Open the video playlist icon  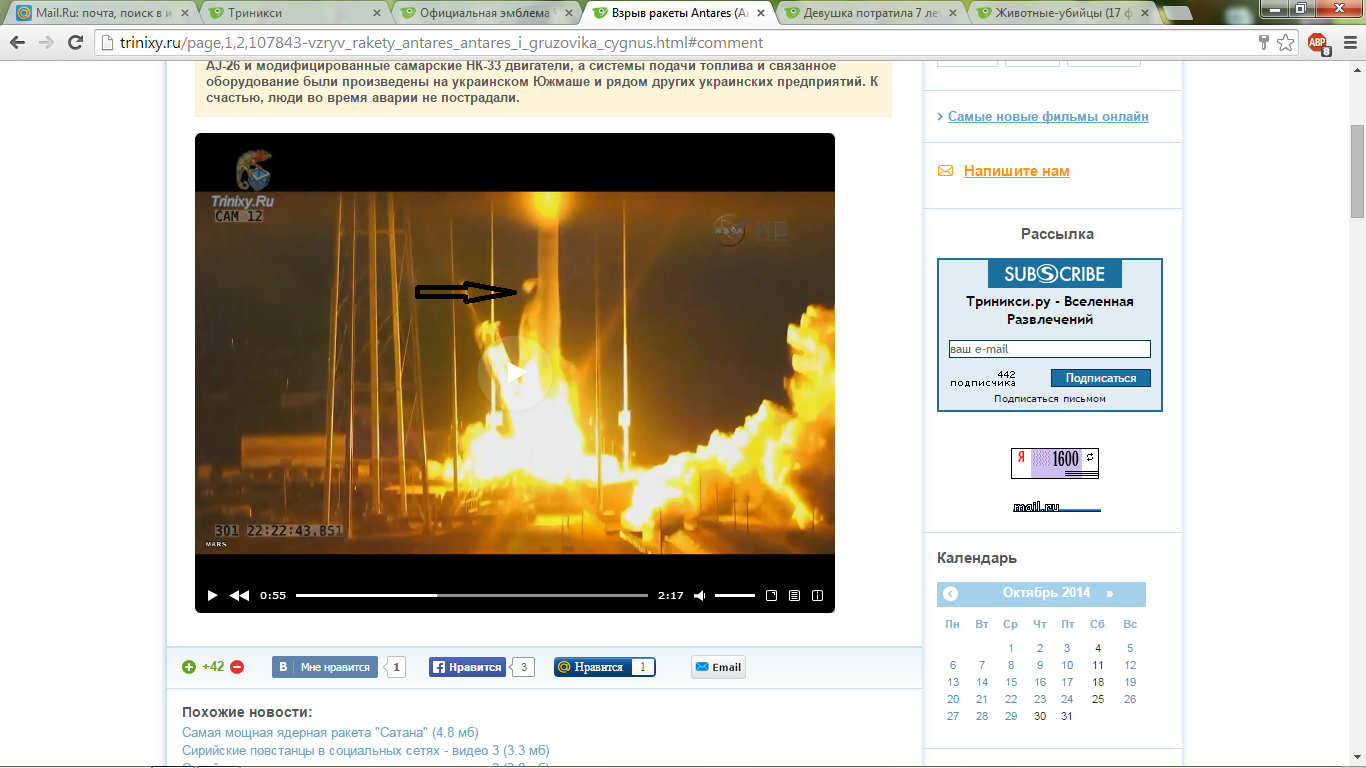click(x=794, y=595)
